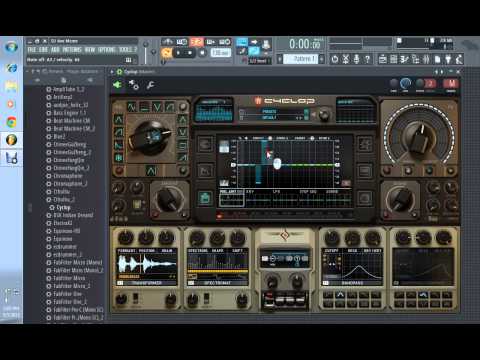
Task: Open the ADD menu
Action: (55, 50)
